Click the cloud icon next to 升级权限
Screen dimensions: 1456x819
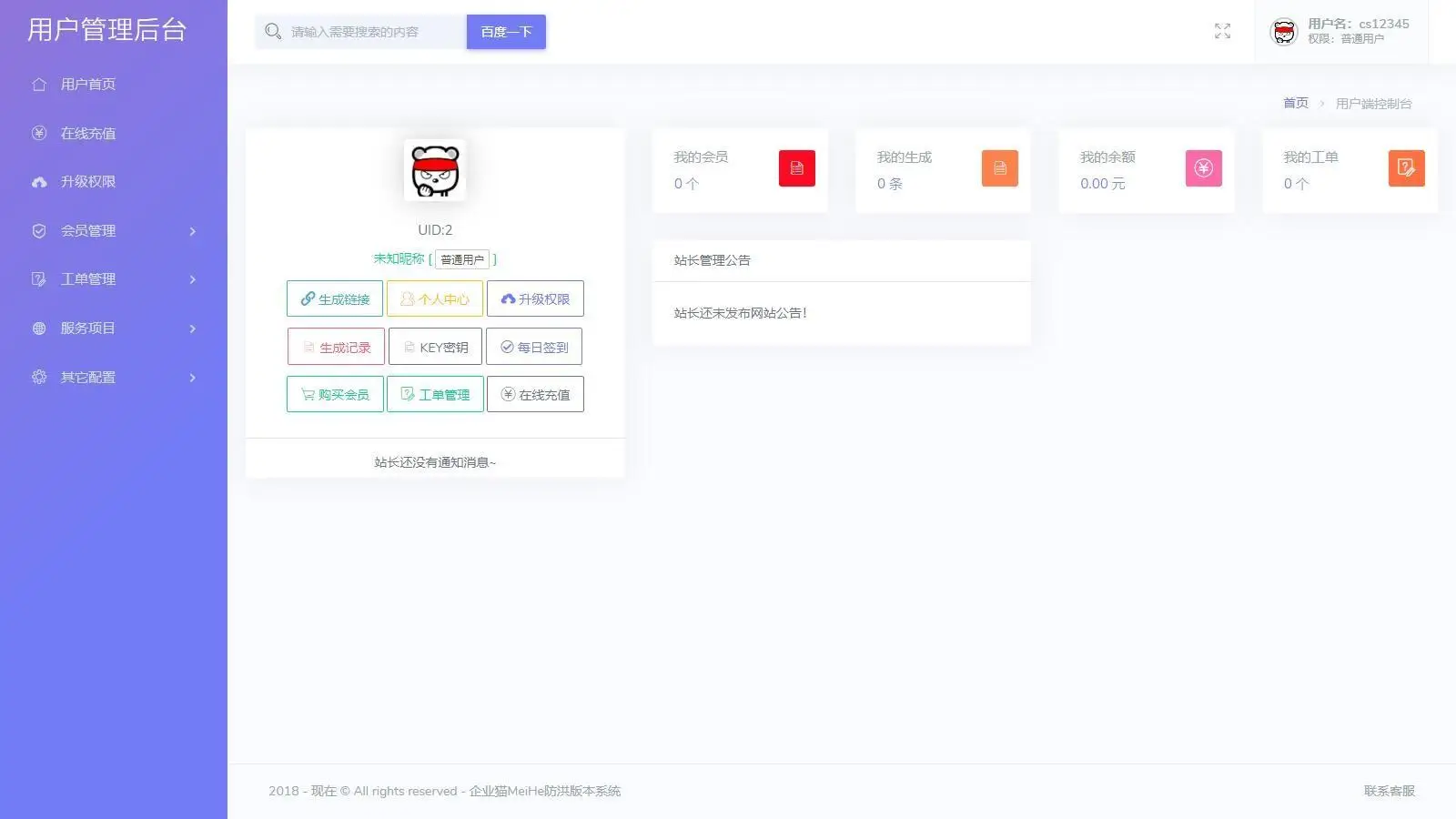(x=37, y=181)
